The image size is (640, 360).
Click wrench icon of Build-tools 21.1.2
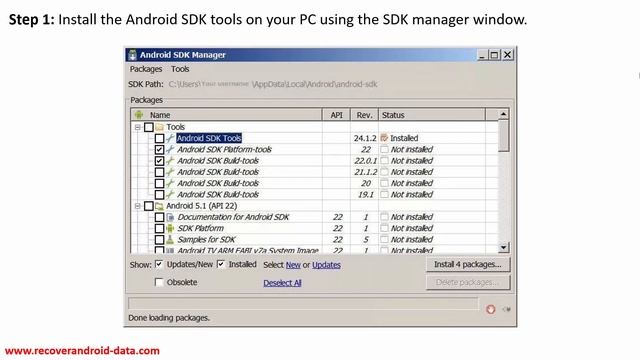point(170,172)
